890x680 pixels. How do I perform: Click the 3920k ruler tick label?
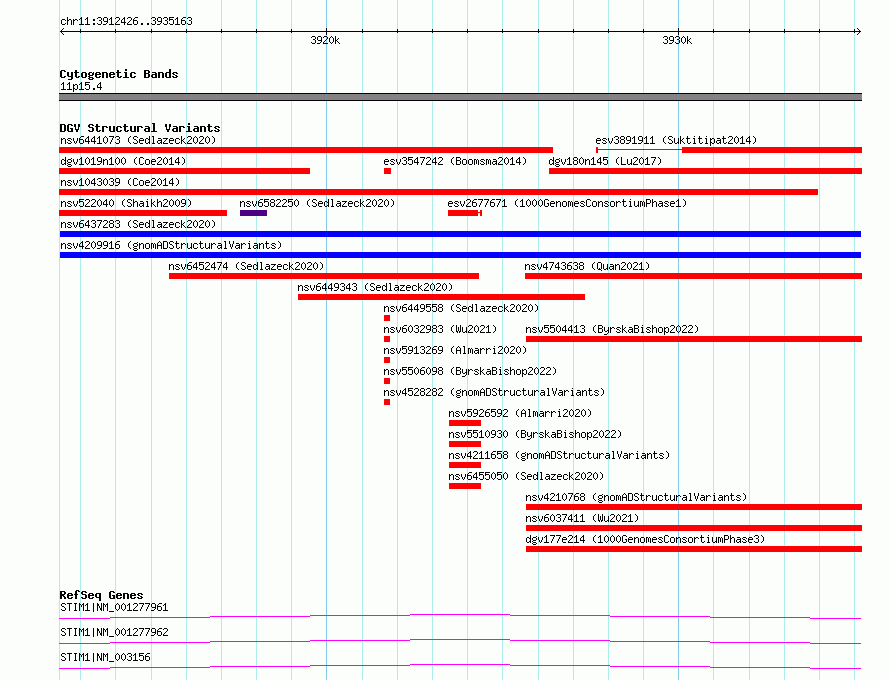click(x=325, y=40)
